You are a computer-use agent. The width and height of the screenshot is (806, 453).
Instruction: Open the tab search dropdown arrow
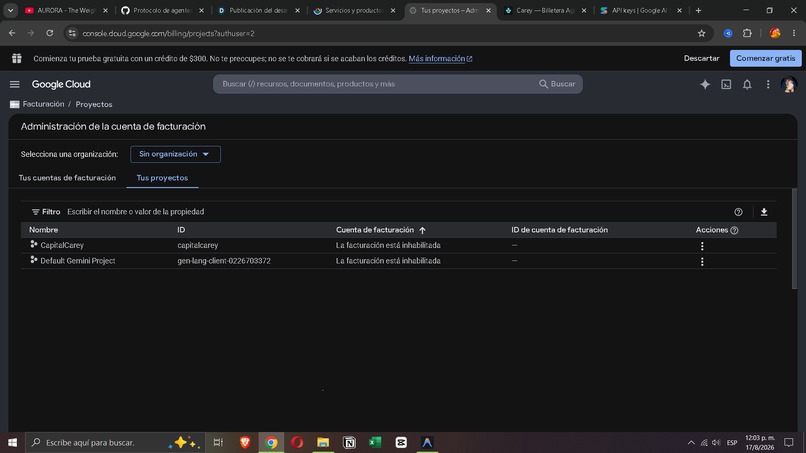[x=10, y=10]
